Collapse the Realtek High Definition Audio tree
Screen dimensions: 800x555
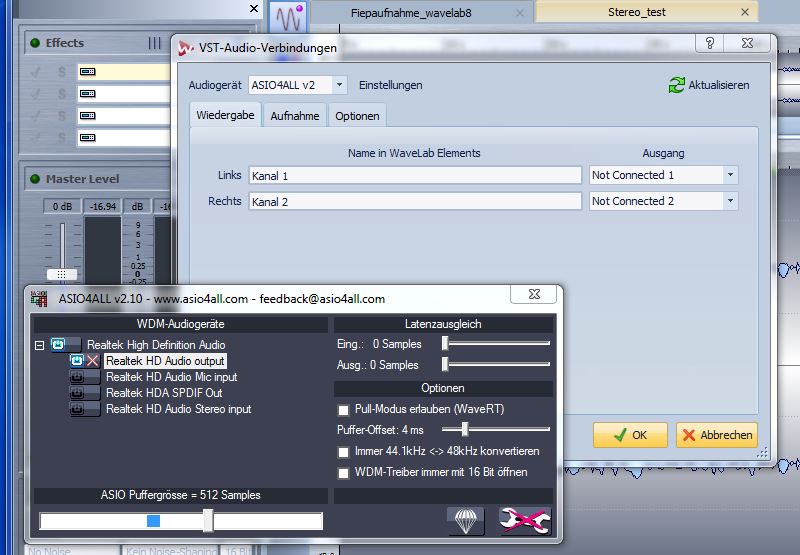point(40,345)
